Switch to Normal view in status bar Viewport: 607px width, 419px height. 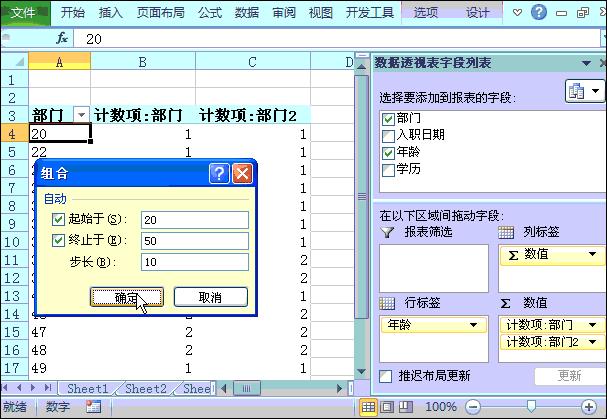pyautogui.click(x=368, y=407)
